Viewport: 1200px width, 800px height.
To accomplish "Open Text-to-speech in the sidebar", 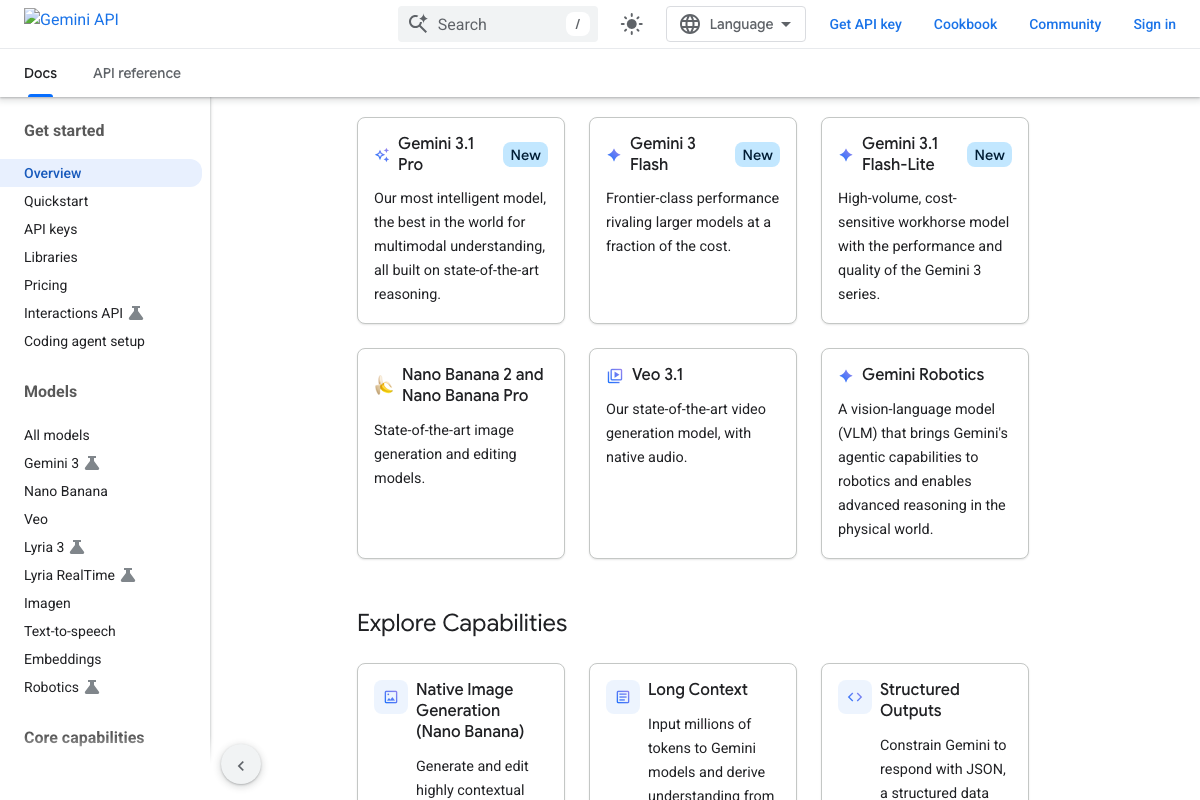I will (70, 631).
